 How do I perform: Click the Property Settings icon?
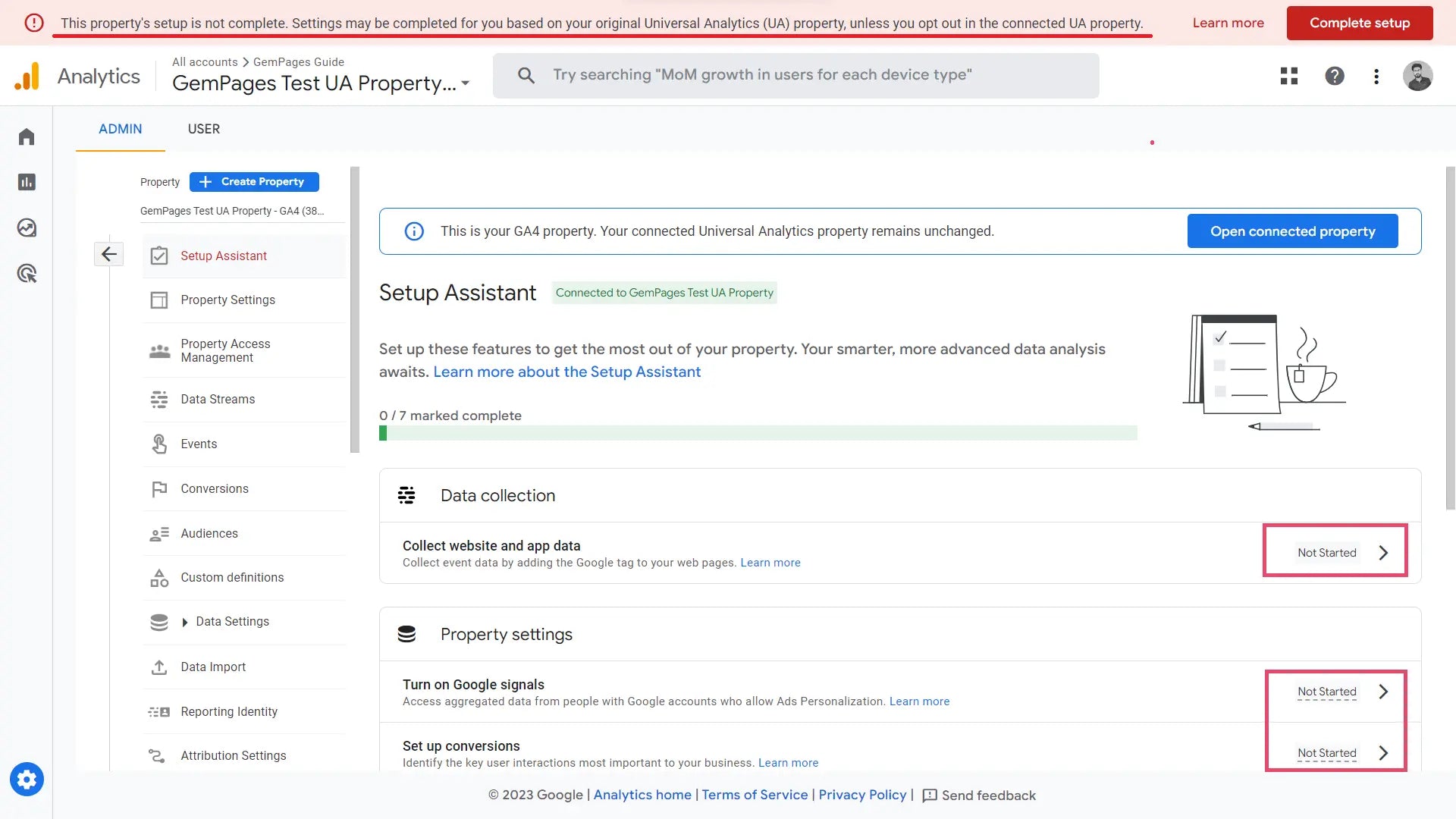[159, 300]
